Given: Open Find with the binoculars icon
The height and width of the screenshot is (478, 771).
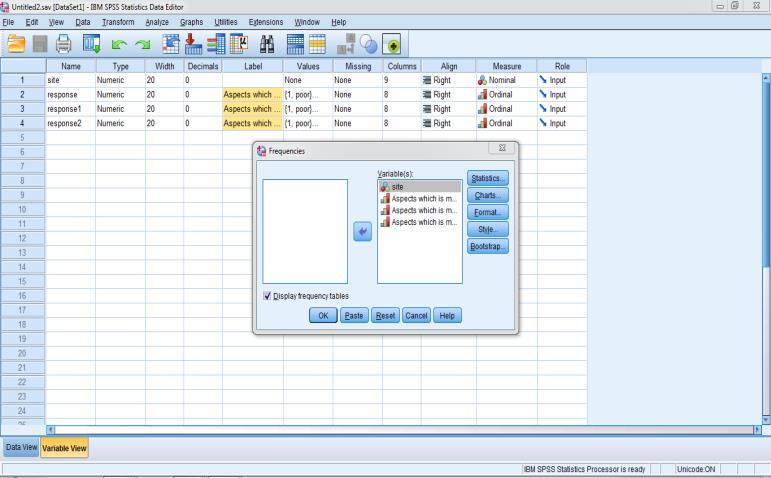Looking at the screenshot, I should click(x=267, y=44).
